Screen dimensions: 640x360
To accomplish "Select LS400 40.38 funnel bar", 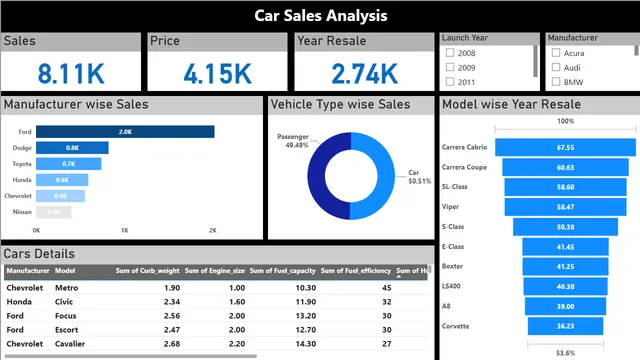I will [x=565, y=287].
